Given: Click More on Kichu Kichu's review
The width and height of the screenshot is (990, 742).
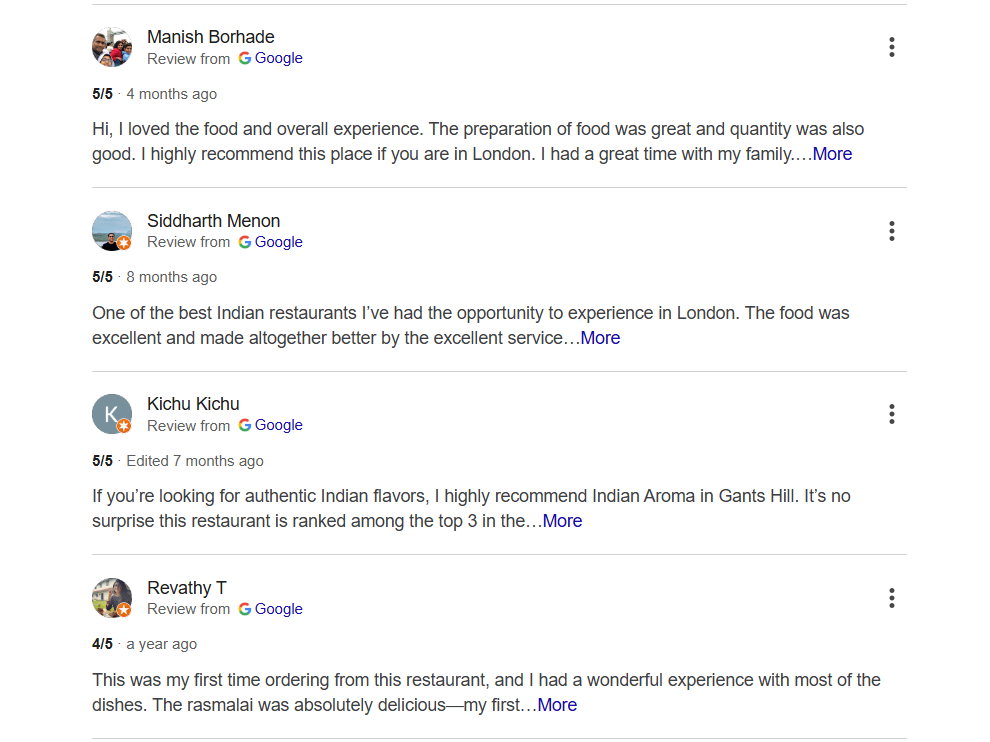Looking at the screenshot, I should point(562,520).
